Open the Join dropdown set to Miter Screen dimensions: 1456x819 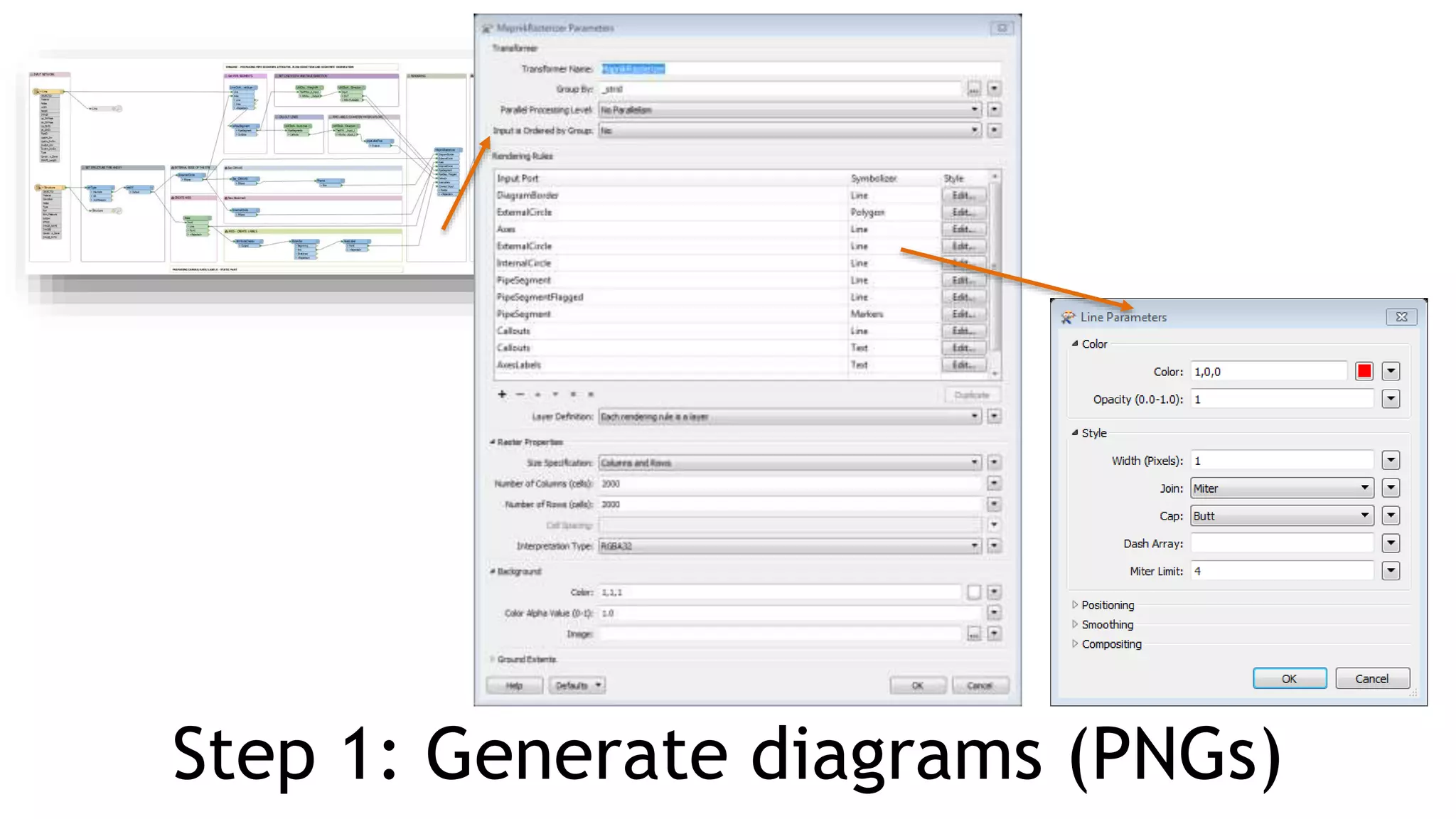[1282, 488]
